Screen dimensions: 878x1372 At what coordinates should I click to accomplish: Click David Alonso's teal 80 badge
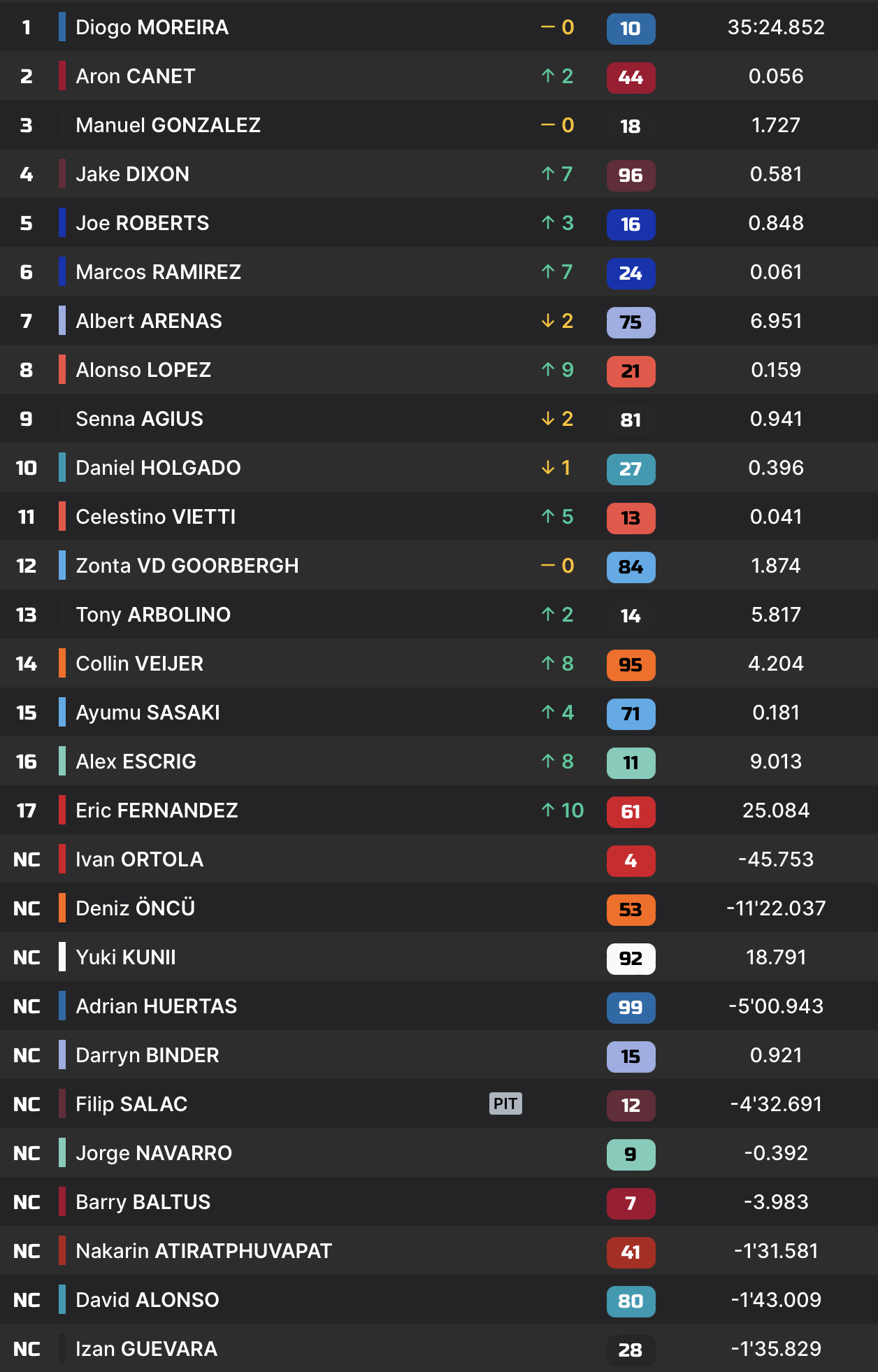pos(631,1301)
